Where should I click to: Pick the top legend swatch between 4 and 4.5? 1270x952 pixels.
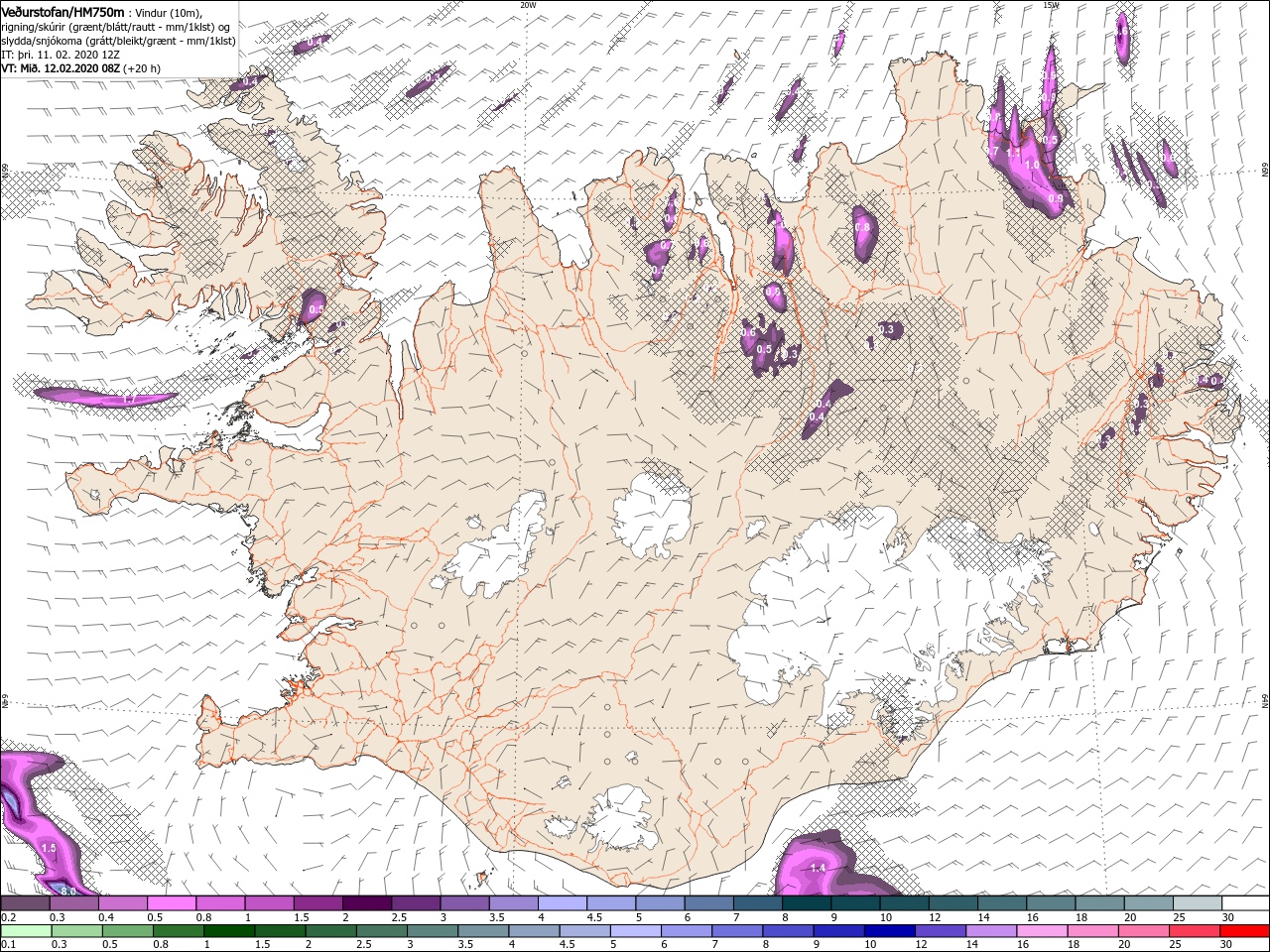562,903
